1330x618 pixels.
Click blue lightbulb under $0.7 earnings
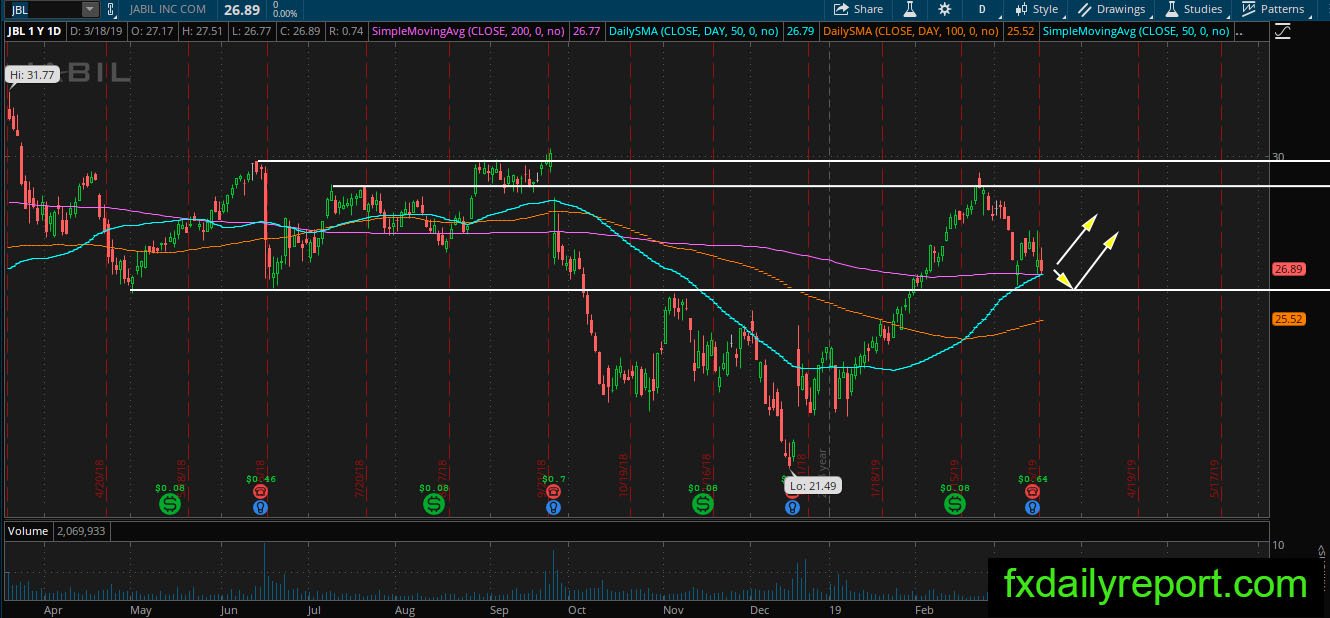click(x=553, y=508)
